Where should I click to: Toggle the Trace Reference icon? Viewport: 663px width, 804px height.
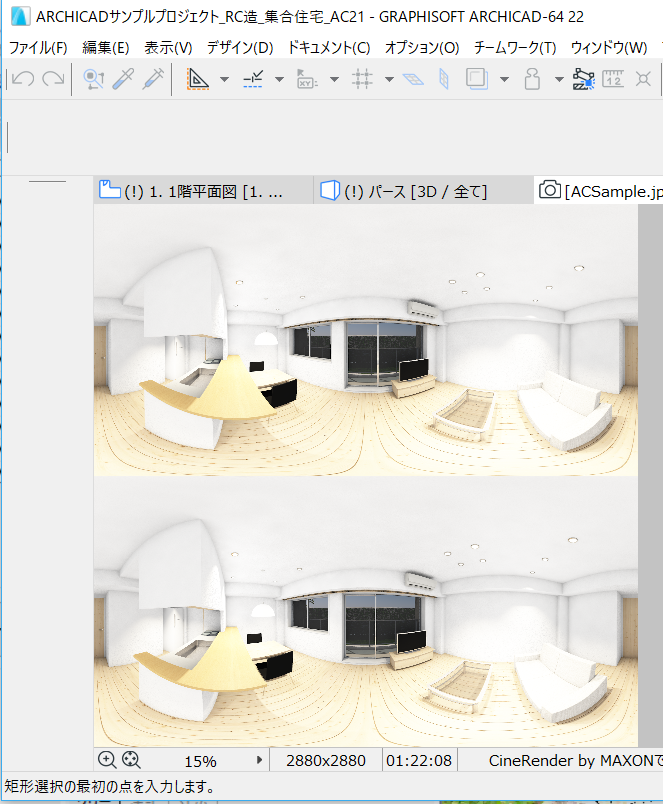pos(476,79)
